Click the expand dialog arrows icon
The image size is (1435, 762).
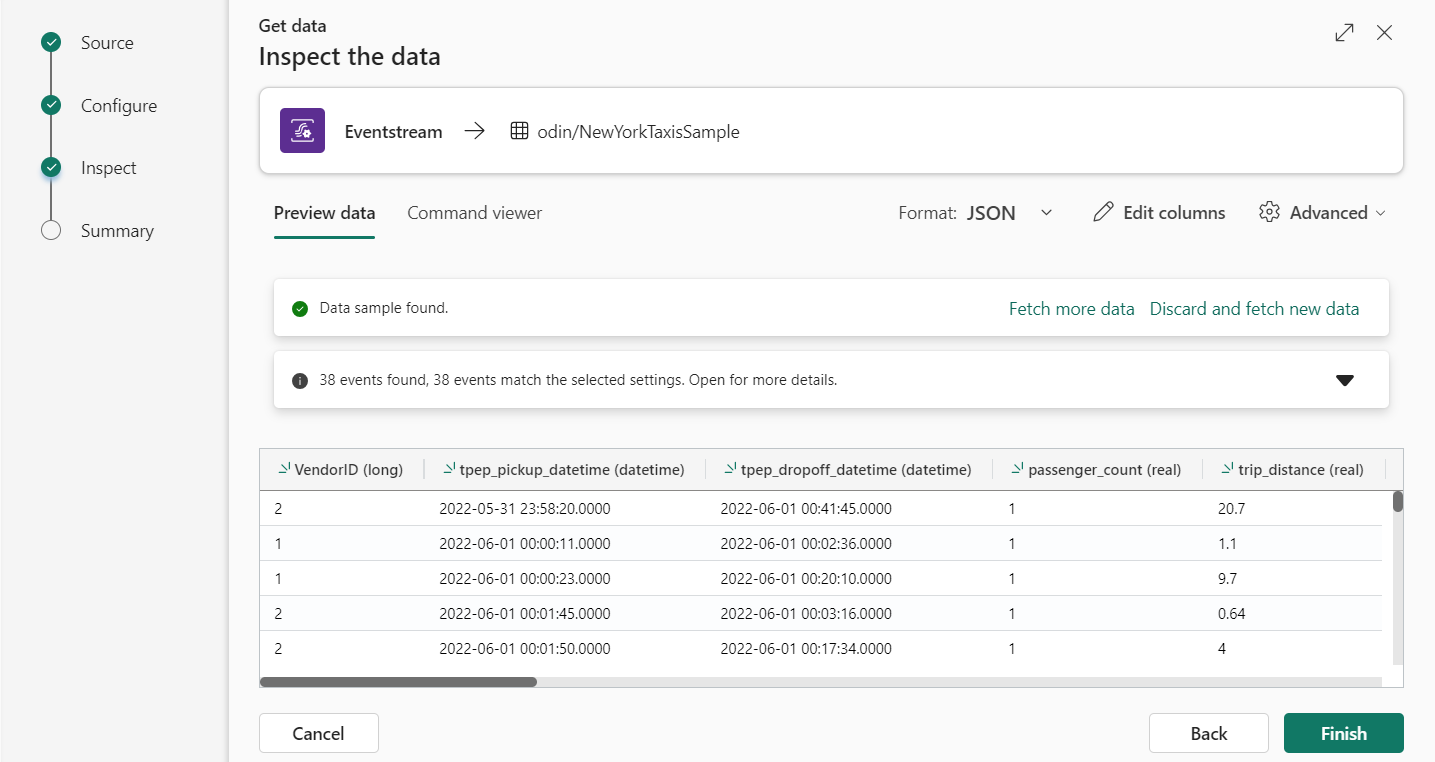tap(1344, 33)
